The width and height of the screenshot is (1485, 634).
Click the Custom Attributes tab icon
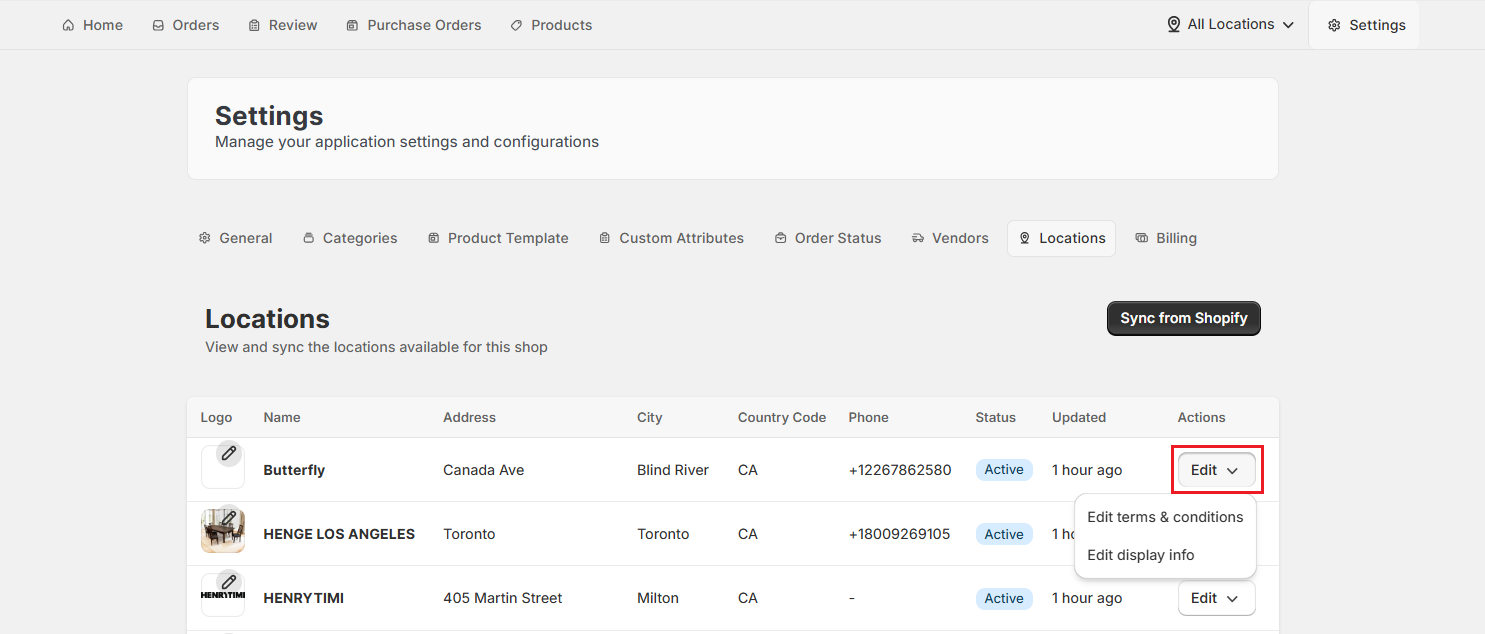(605, 238)
